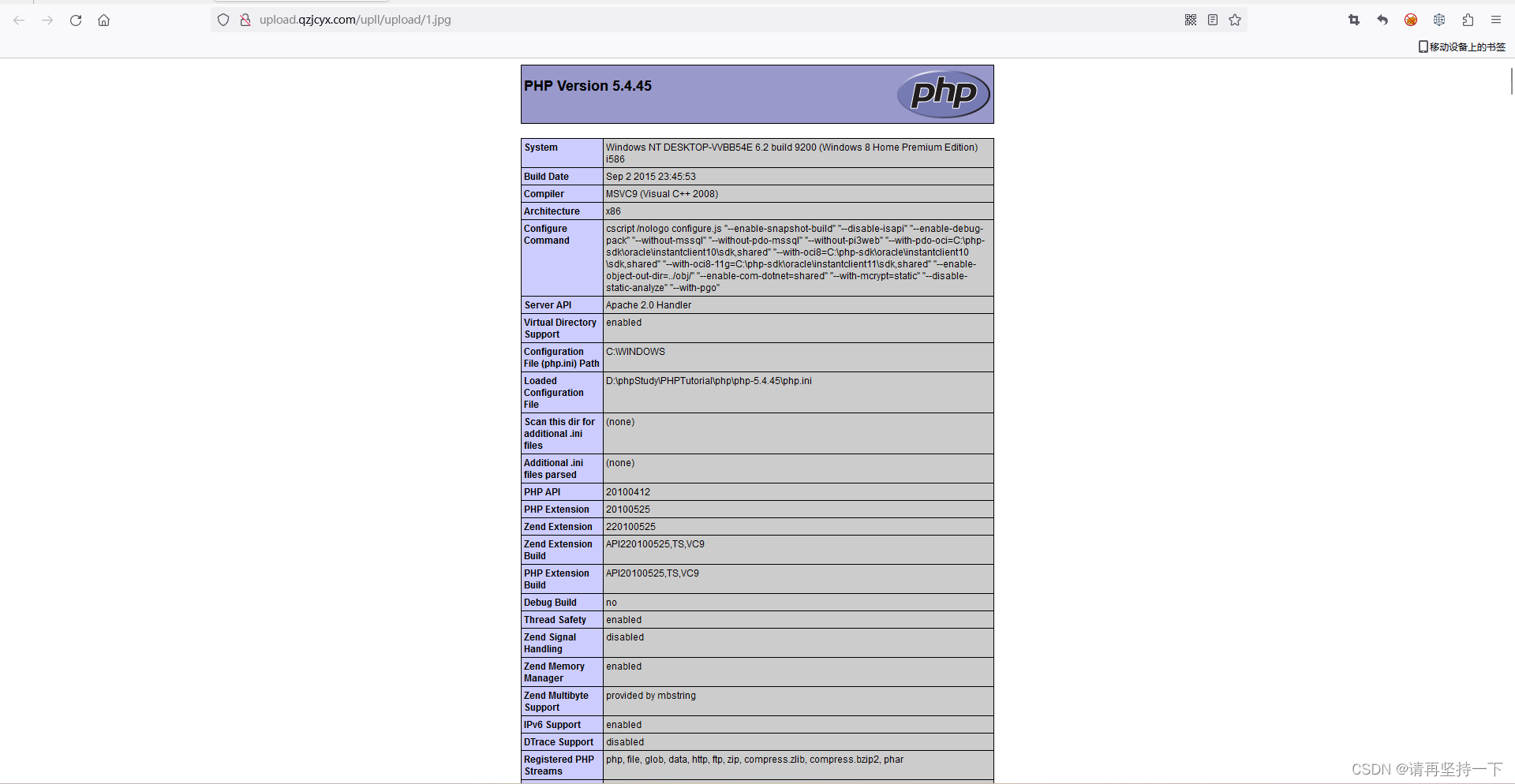Screen dimensions: 1515x784
Task: Click the browser back arrow
Action: [x=19, y=21]
